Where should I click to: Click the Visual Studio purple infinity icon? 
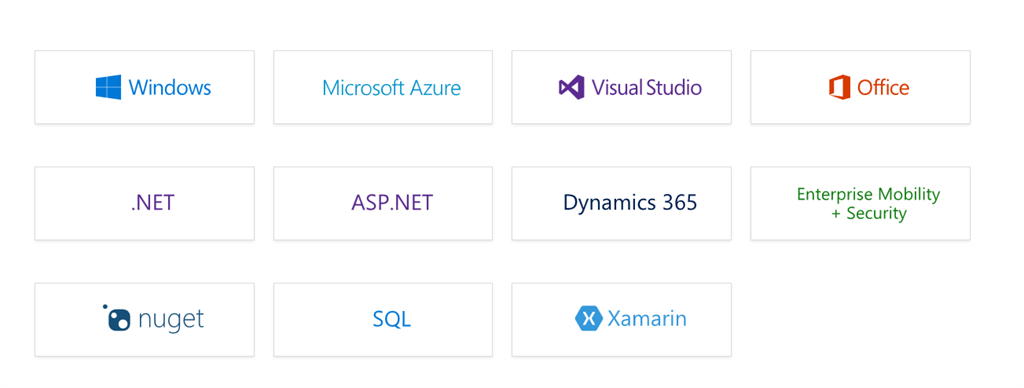tap(571, 87)
